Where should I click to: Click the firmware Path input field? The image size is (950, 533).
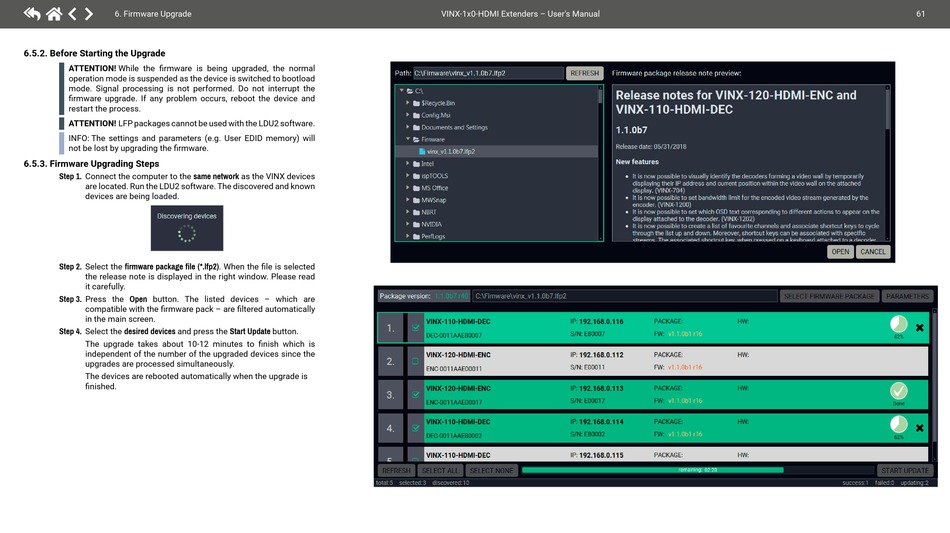(488, 73)
